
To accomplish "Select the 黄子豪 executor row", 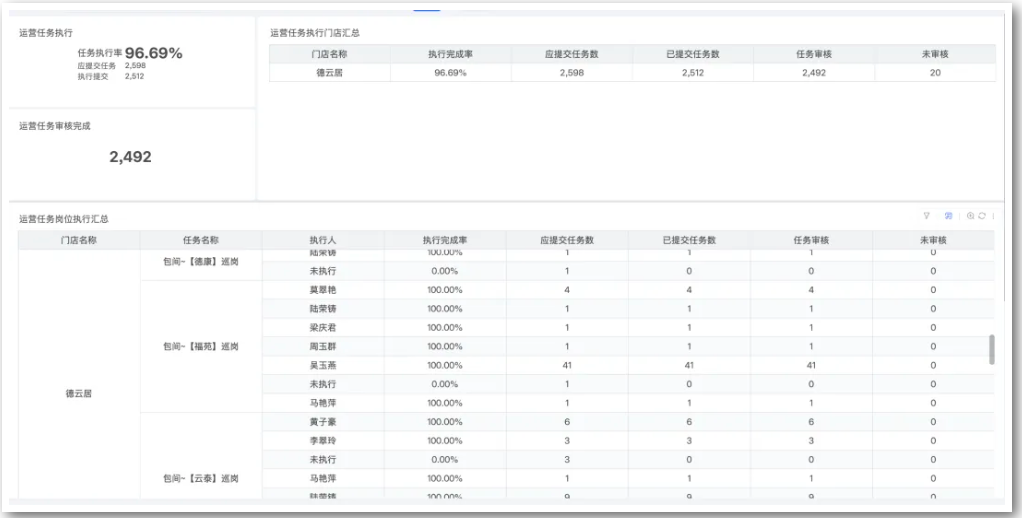I will coord(322,422).
